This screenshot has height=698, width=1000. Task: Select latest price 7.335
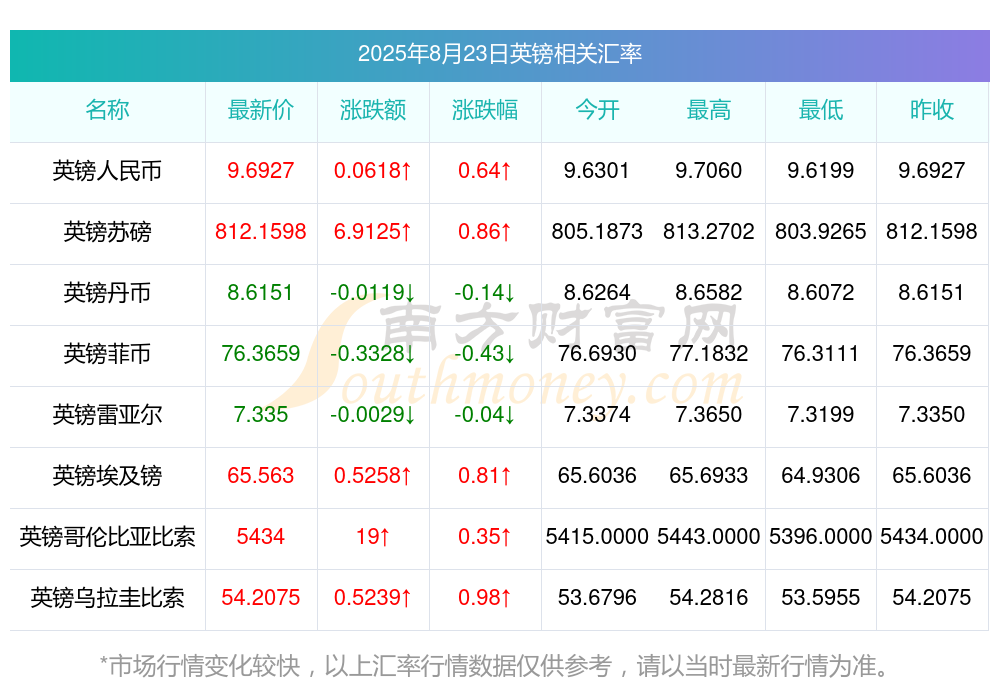pyautogui.click(x=261, y=415)
